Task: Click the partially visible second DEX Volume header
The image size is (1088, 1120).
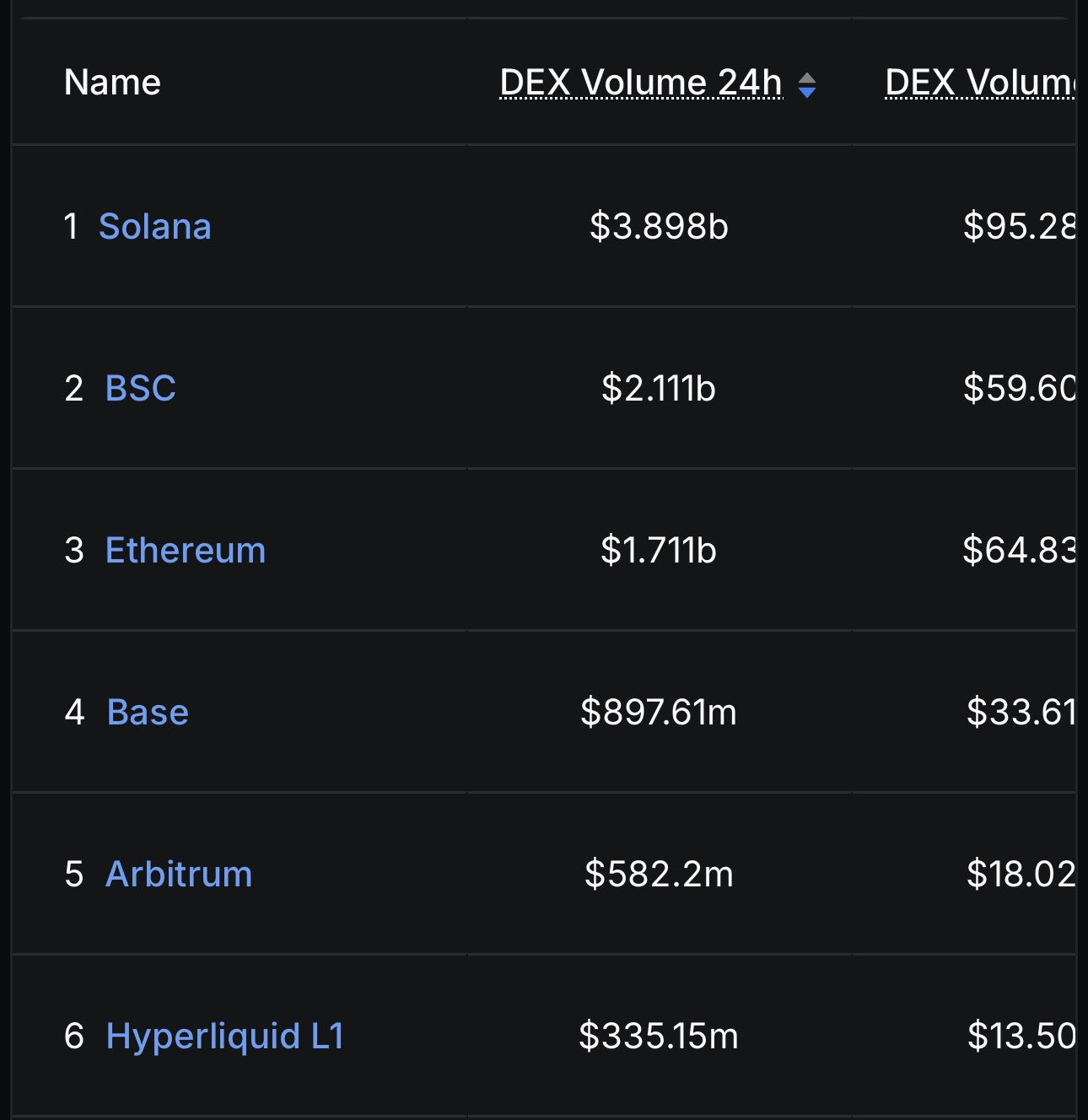Action: [980, 83]
